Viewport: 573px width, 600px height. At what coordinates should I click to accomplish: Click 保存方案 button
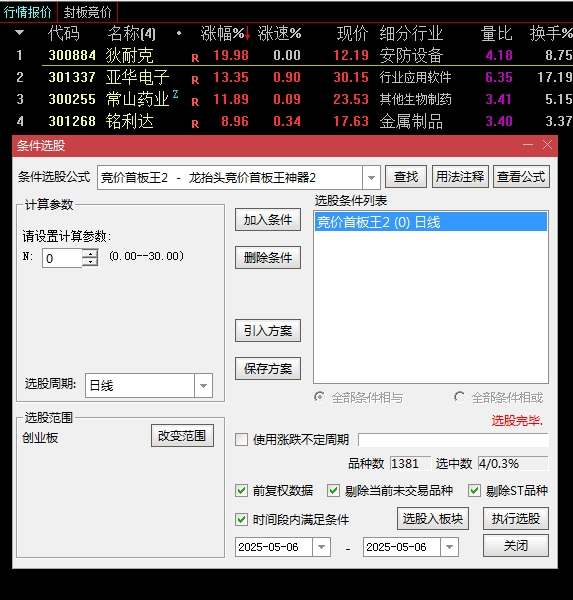point(268,368)
